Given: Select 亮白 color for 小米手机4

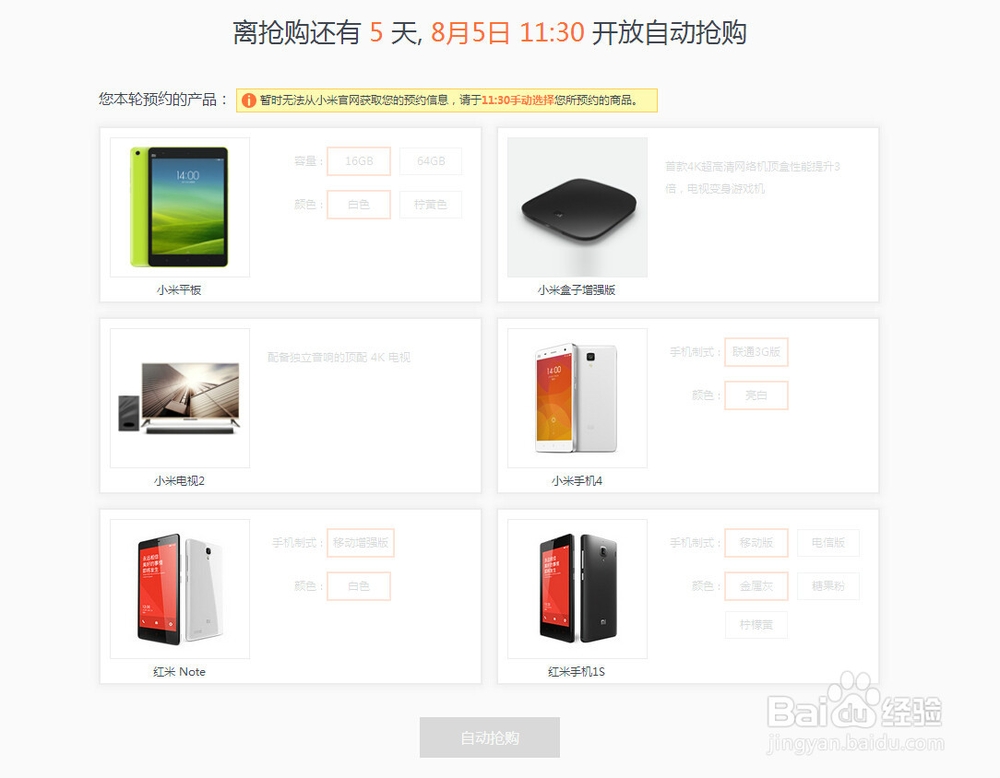Looking at the screenshot, I should [x=756, y=395].
